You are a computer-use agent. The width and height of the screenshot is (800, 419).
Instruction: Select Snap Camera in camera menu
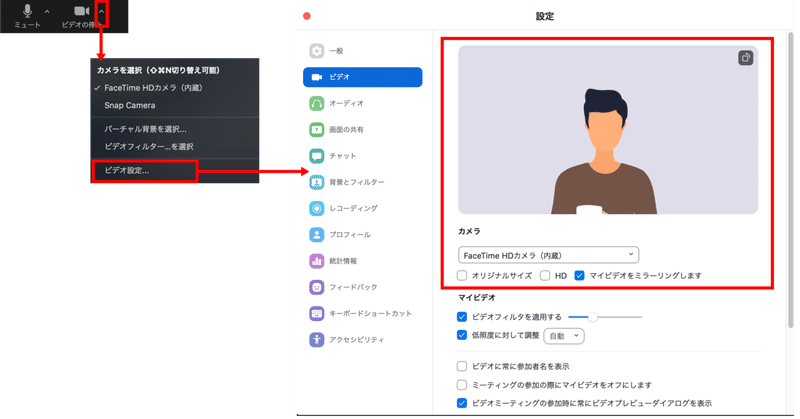(x=130, y=105)
